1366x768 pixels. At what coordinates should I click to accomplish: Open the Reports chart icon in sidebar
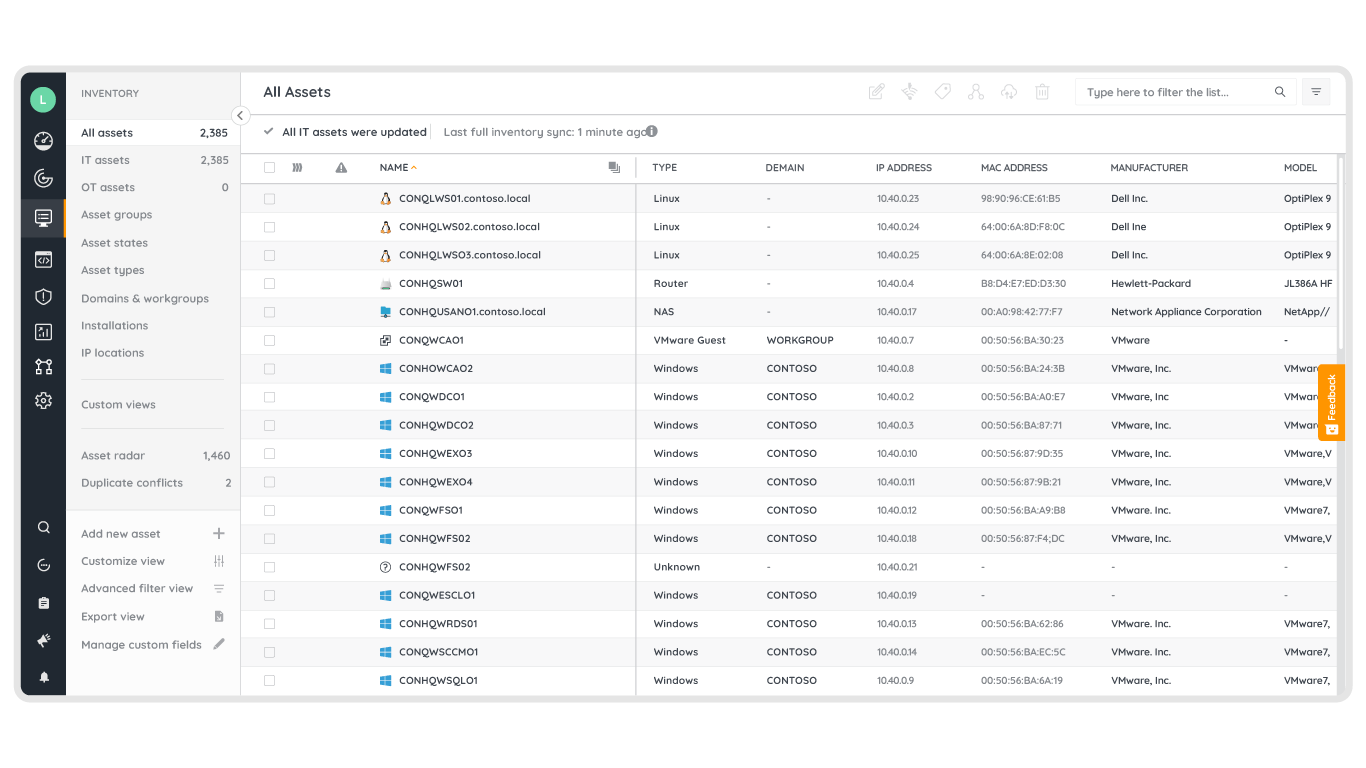(x=42, y=331)
